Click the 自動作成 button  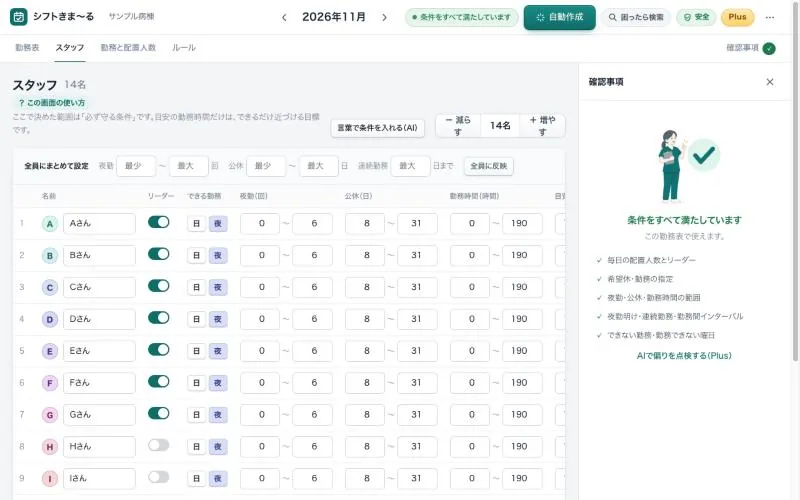[x=560, y=17]
